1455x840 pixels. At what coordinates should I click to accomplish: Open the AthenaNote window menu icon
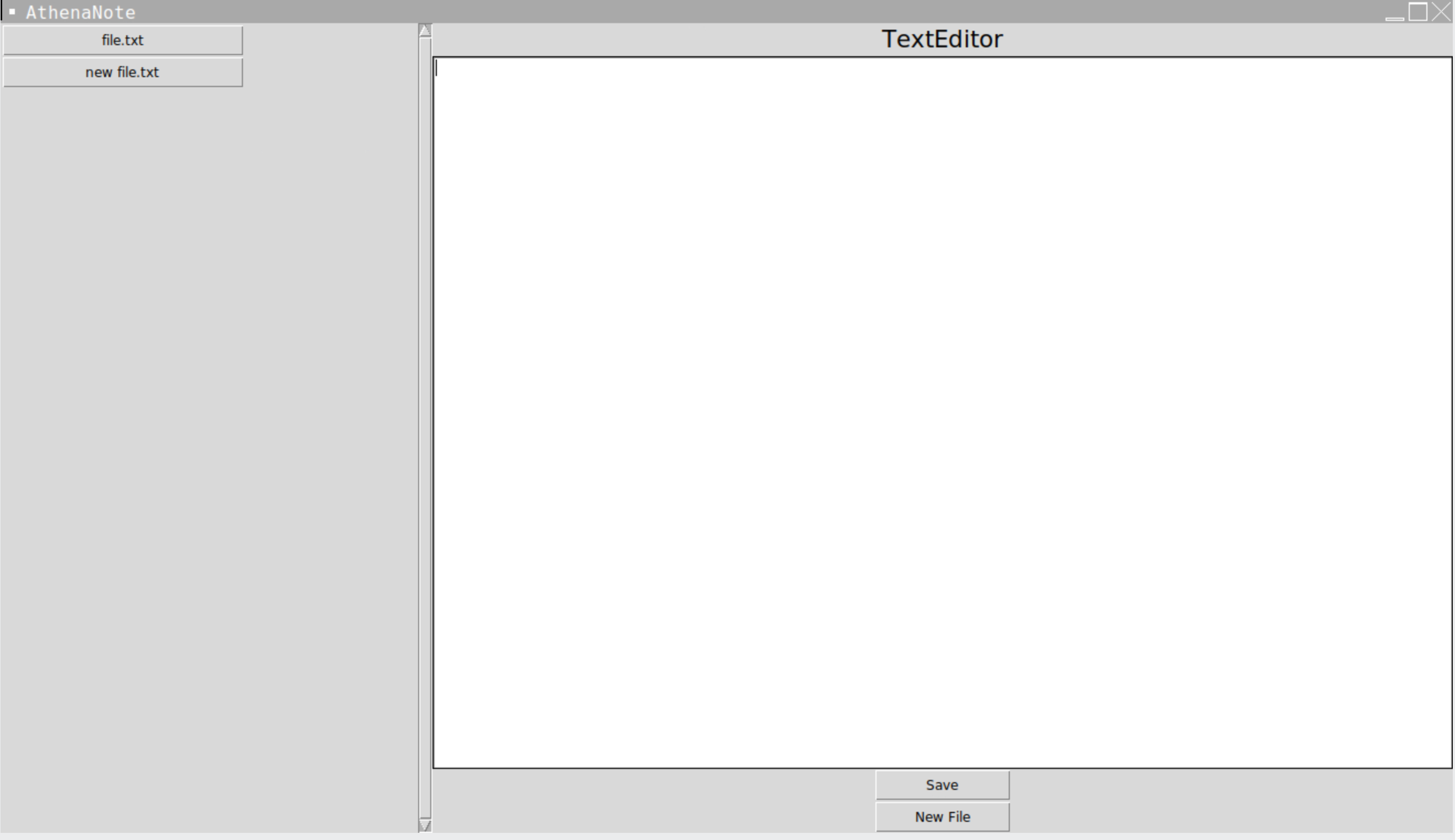click(x=12, y=12)
